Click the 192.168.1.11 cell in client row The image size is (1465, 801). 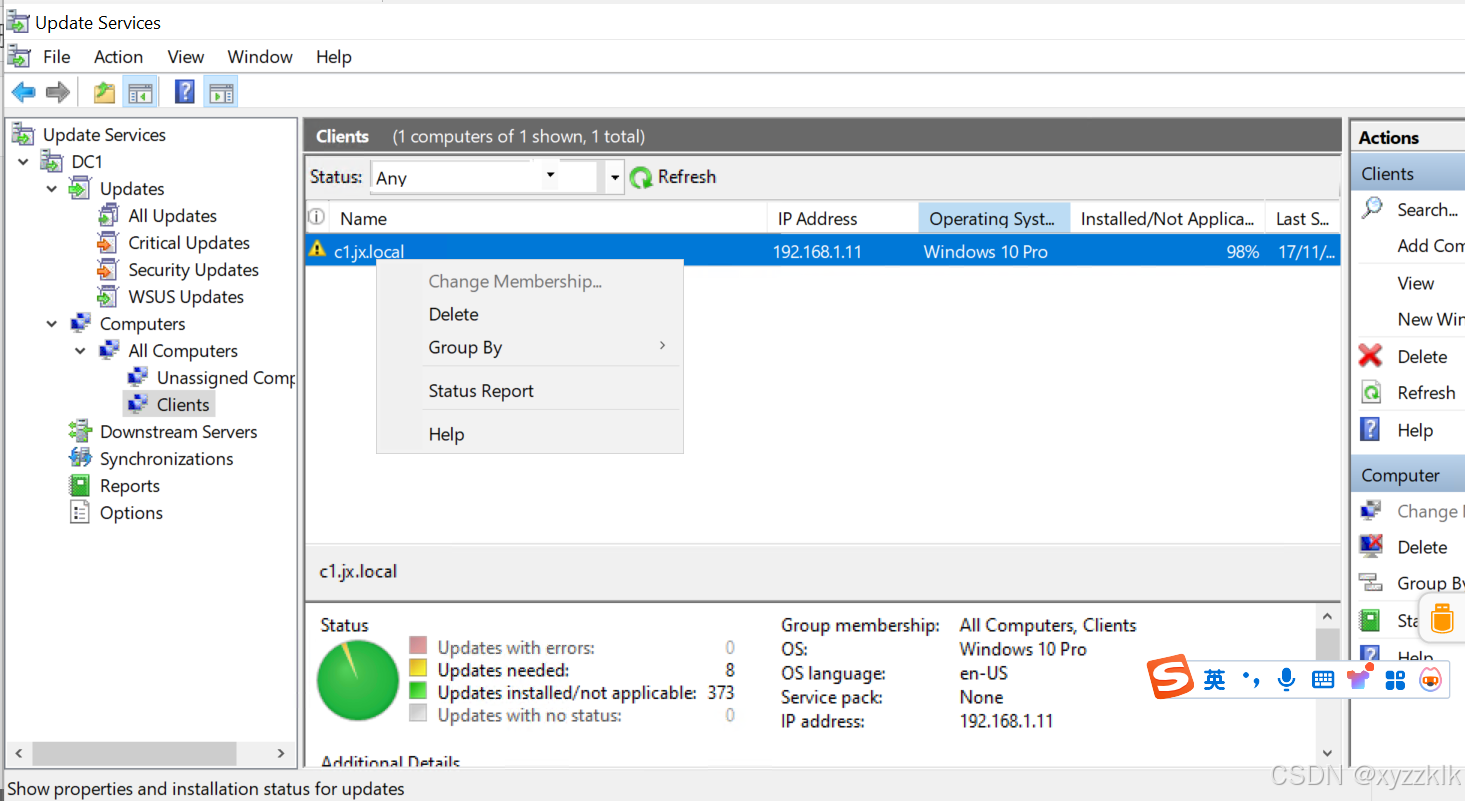pyautogui.click(x=817, y=251)
